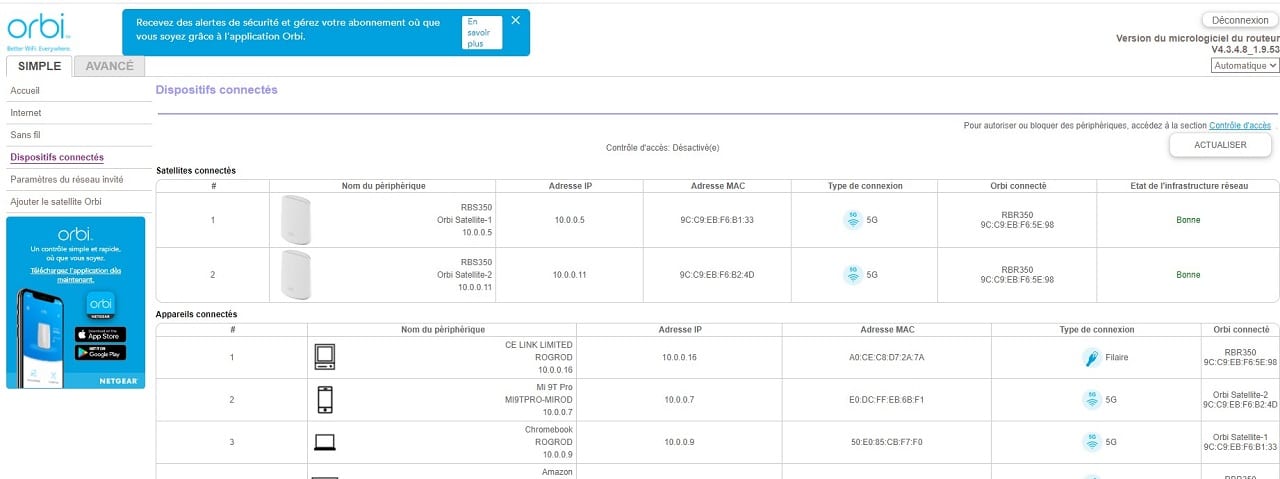
Task: Click MAC address 9C:C9:EB:F6:B1:33 in the satellites table
Action: (717, 220)
